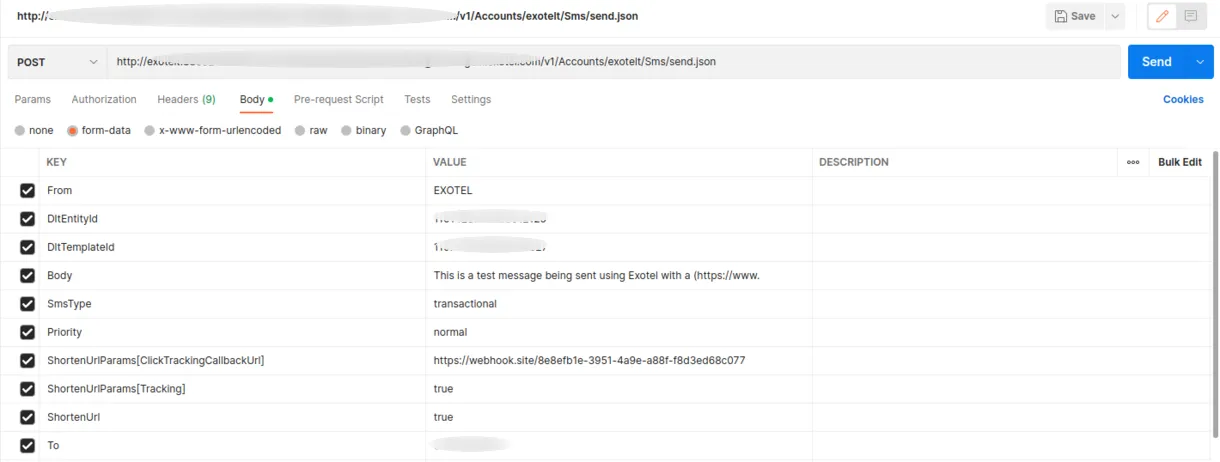The image size is (1220, 462).
Task: Click the Send button
Action: (x=1157, y=62)
